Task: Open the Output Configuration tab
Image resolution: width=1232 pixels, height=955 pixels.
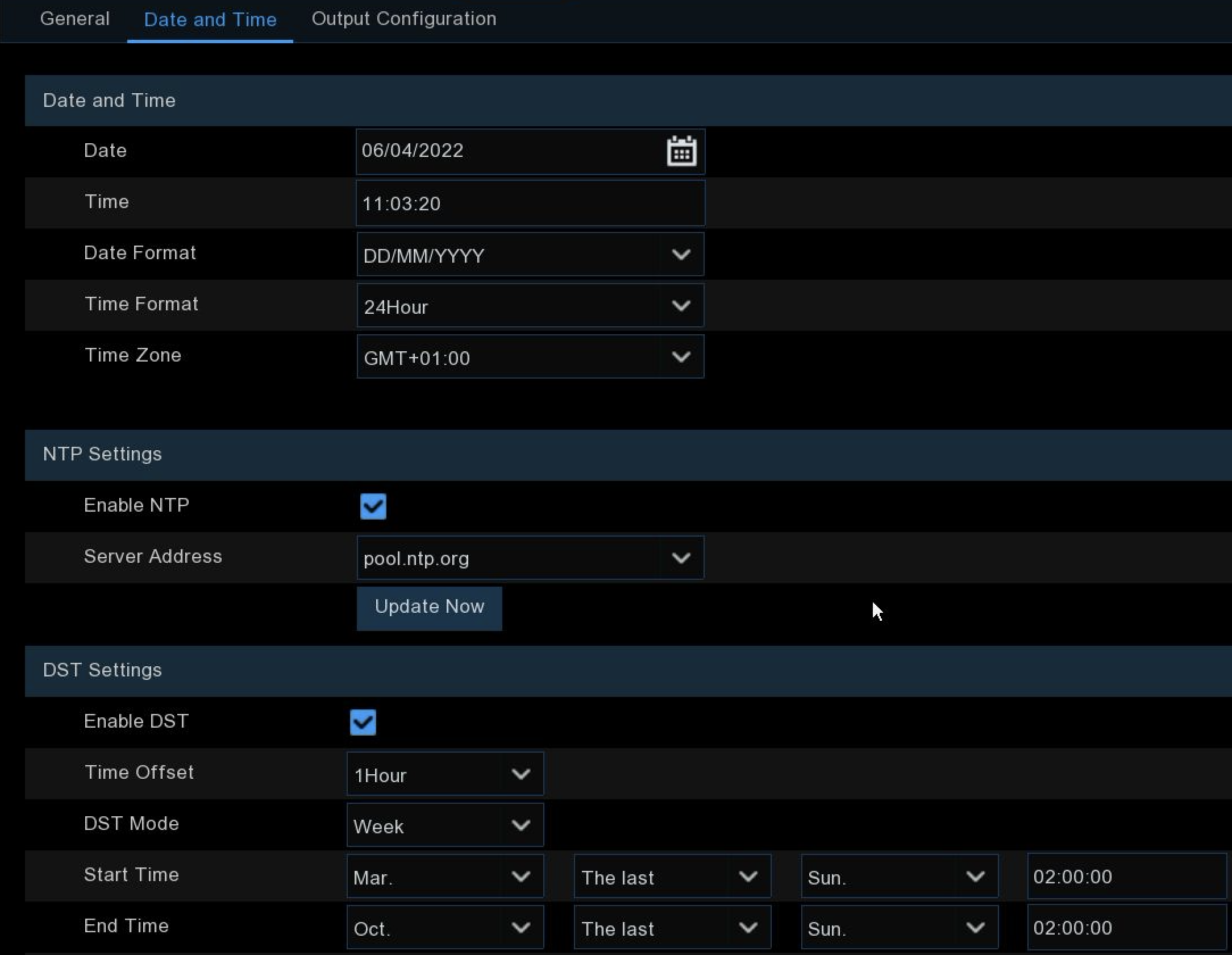Action: click(403, 19)
